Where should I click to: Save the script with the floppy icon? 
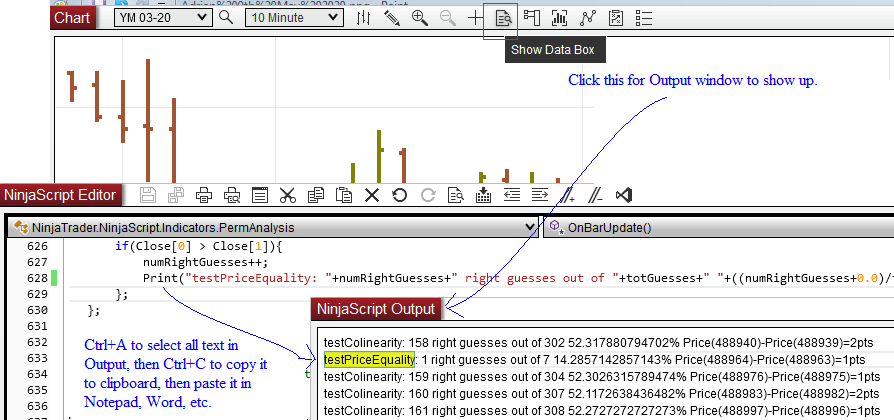[x=148, y=195]
